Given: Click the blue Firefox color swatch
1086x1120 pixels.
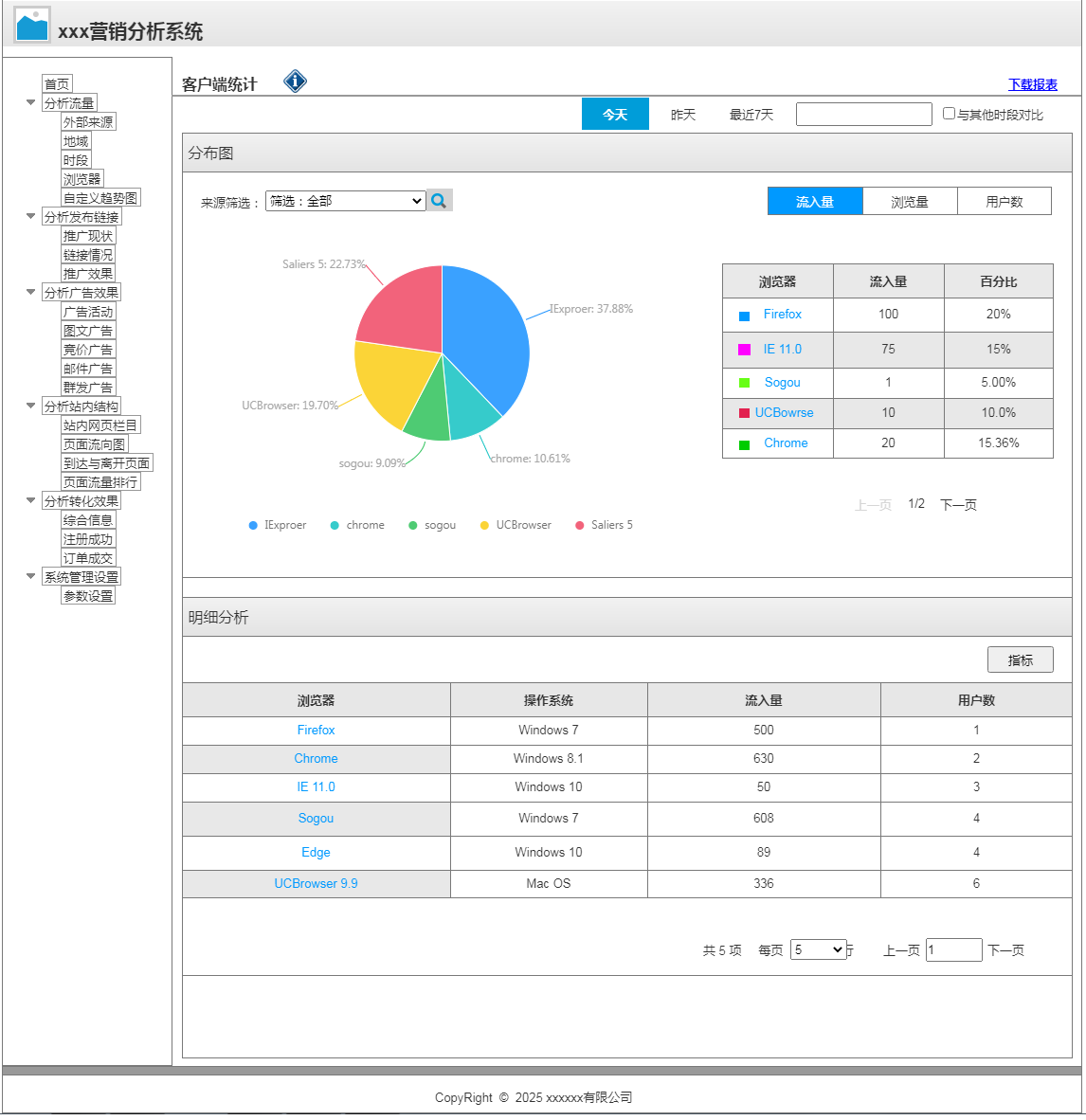Looking at the screenshot, I should [744, 316].
